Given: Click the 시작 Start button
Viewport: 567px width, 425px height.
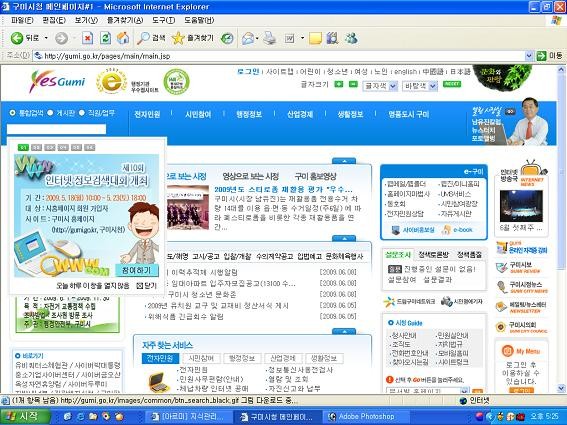Looking at the screenshot, I should pyautogui.click(x=25, y=417).
